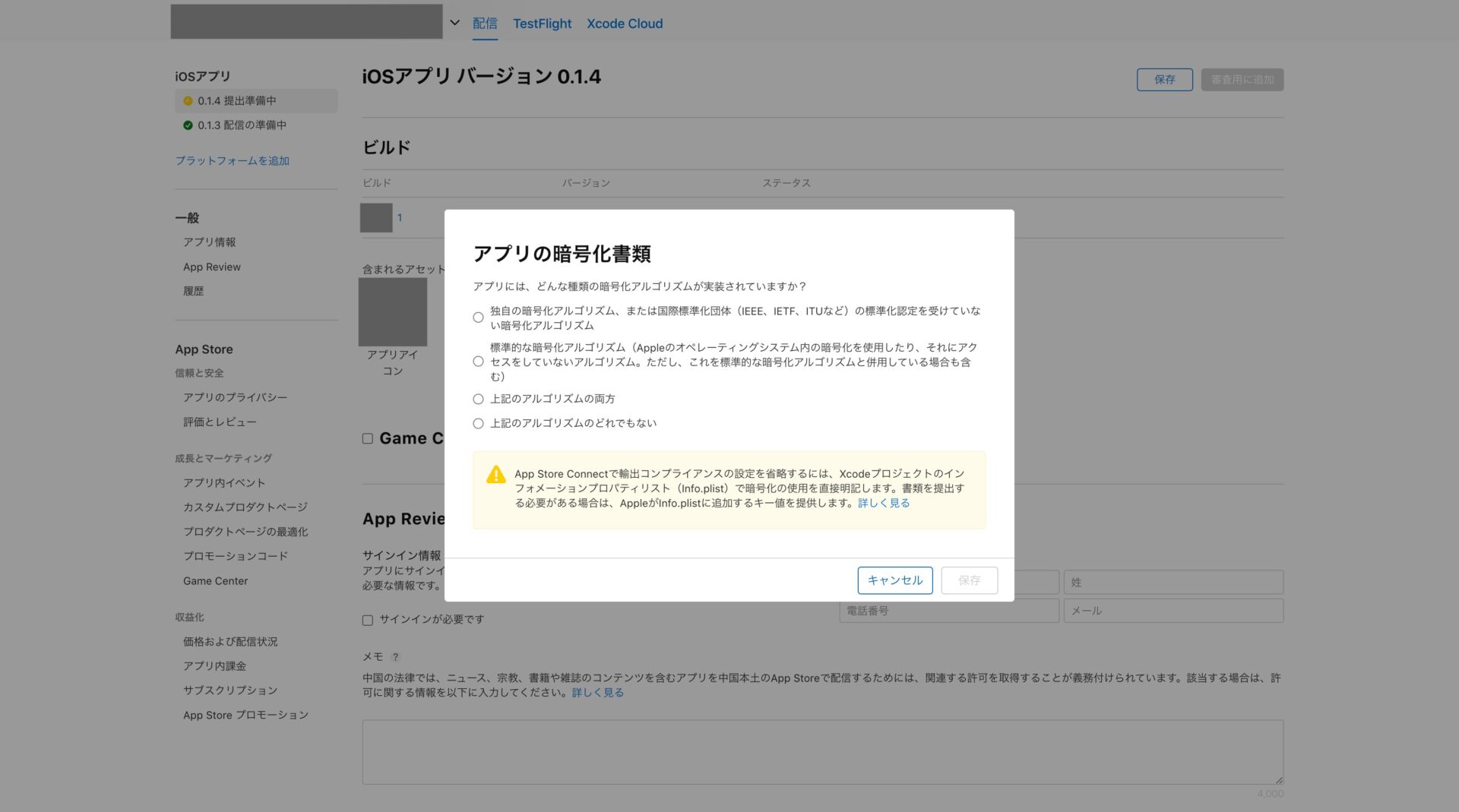Click the メモ text area
Screen dimensions: 1459x812
point(823,752)
